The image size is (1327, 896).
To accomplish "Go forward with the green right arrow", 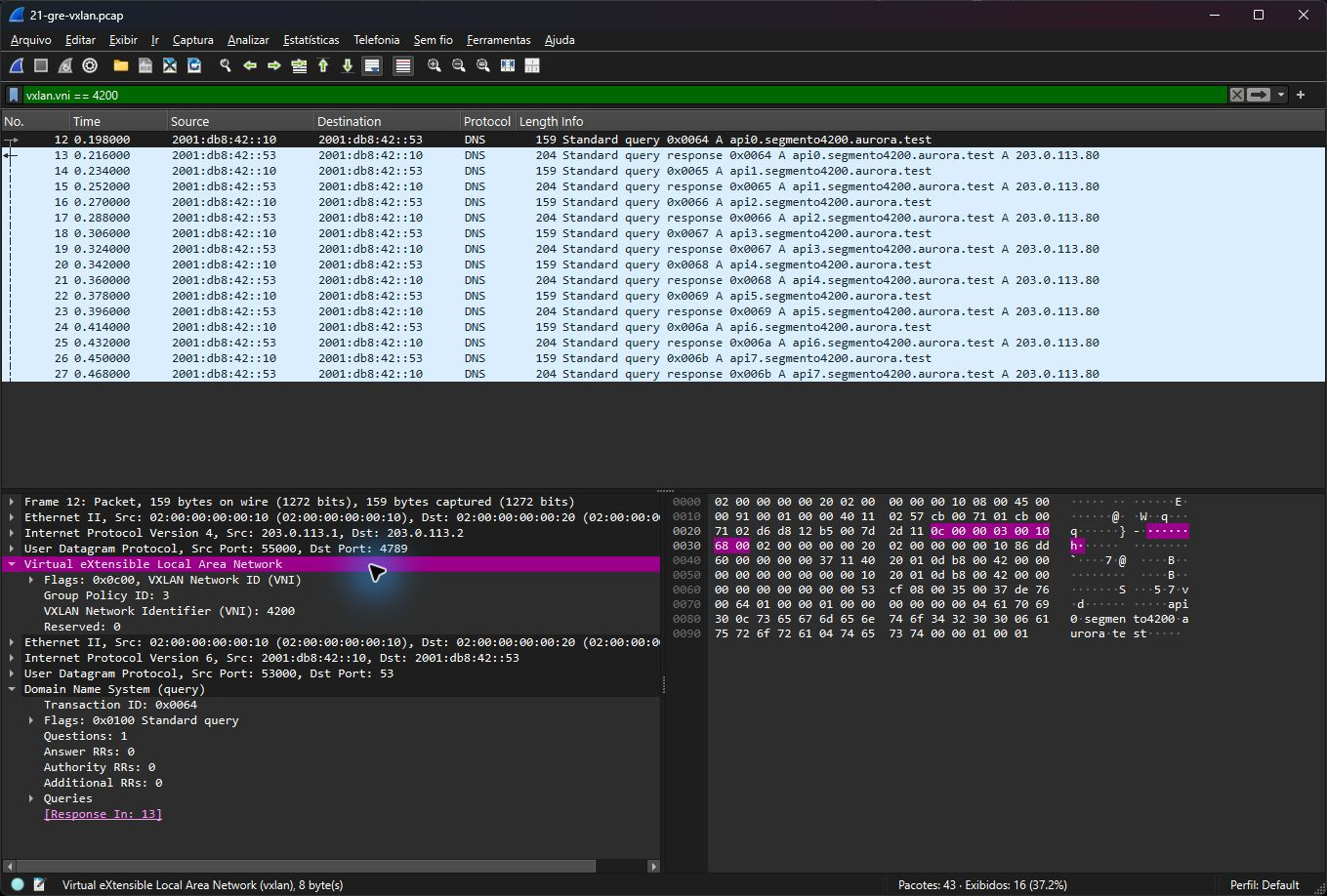I will tap(274, 65).
